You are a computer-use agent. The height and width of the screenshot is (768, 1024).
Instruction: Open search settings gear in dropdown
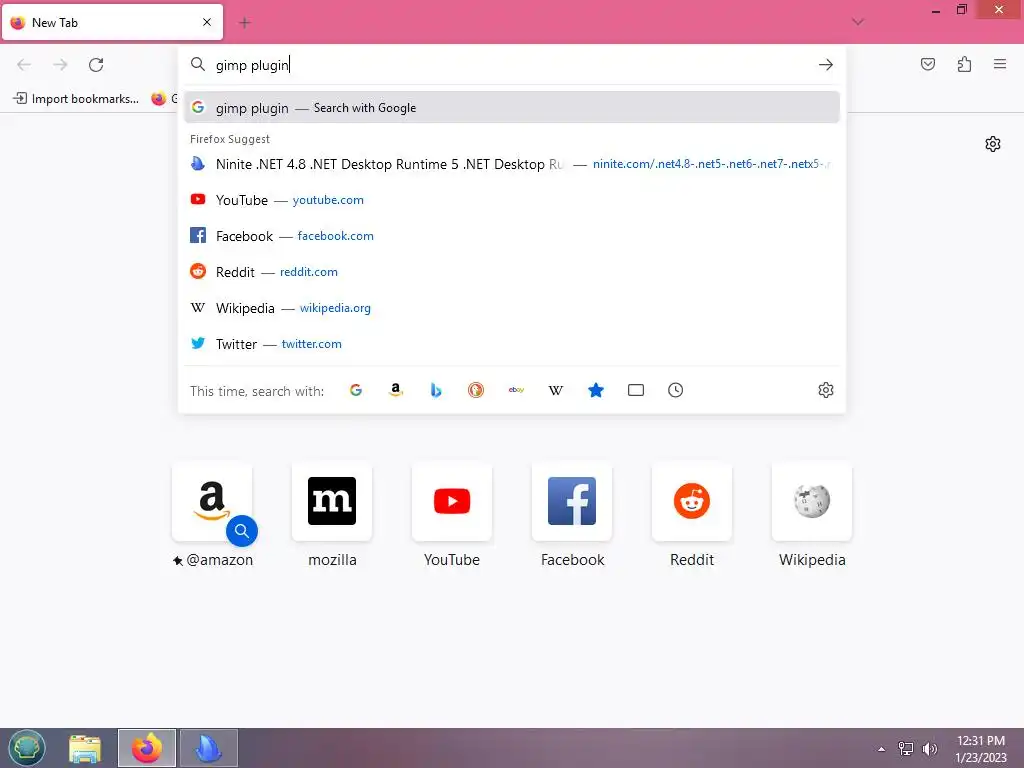click(x=825, y=390)
